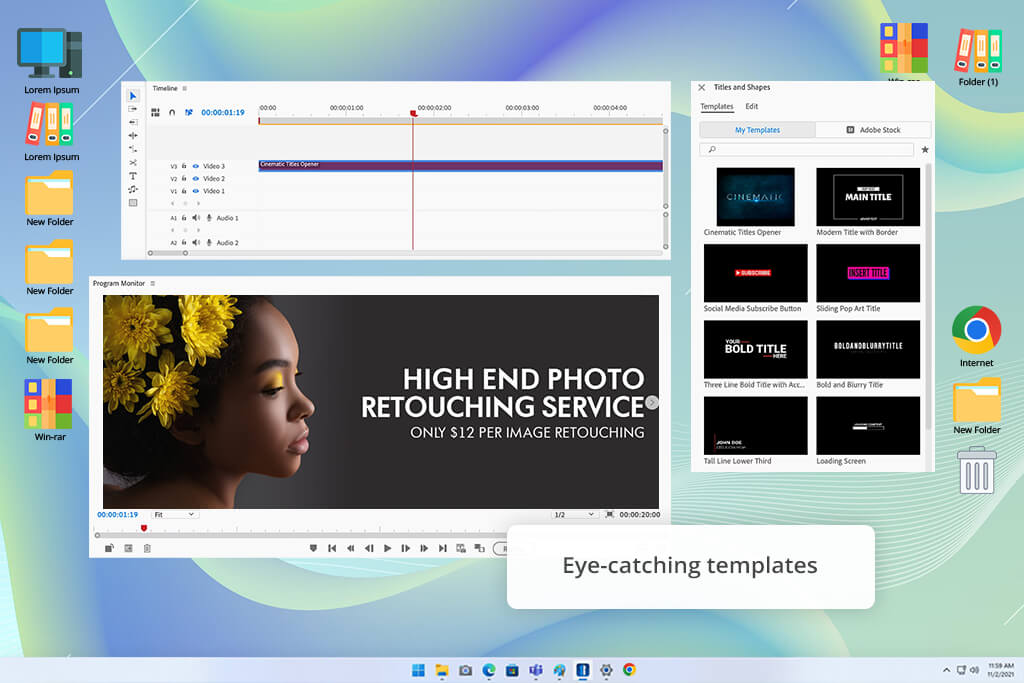The width and height of the screenshot is (1024, 683).
Task: Click the clipboard icon in Program Monitor
Action: click(147, 548)
